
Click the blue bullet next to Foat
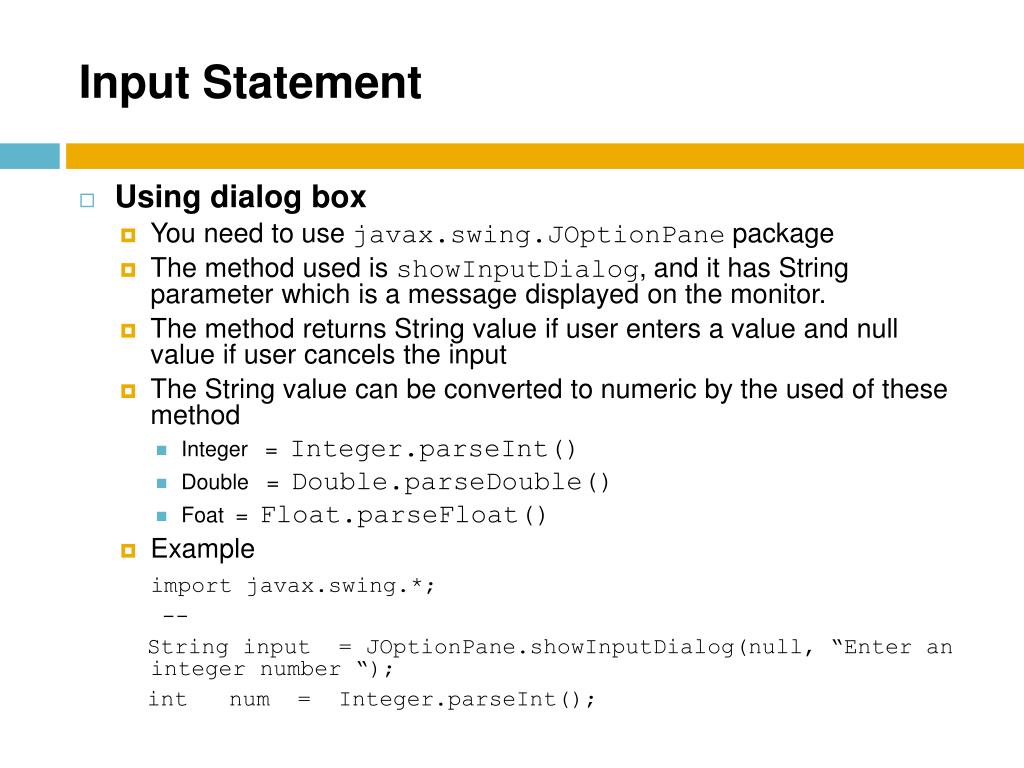[162, 516]
